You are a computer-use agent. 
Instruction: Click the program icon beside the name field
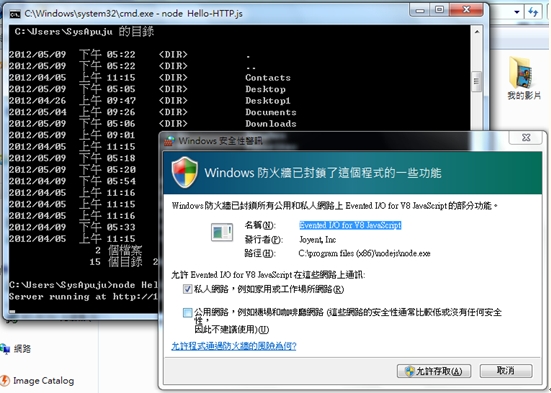click(222, 232)
